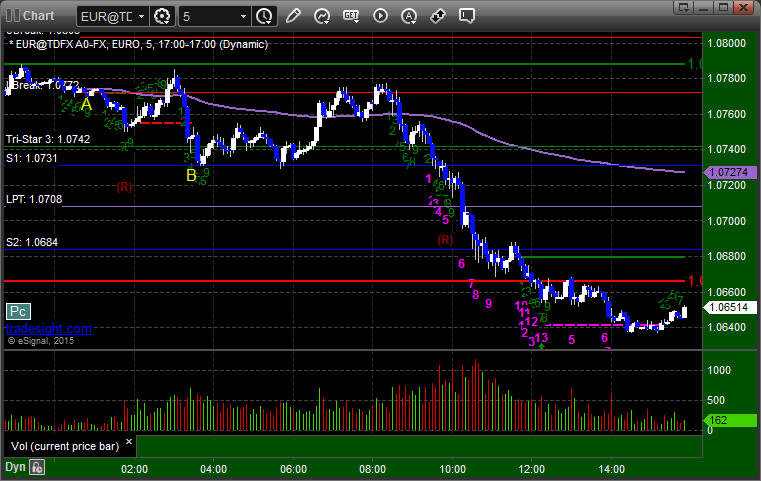Open the window pop-out options button
The height and width of the screenshot is (481, 761).
(x=684, y=7)
